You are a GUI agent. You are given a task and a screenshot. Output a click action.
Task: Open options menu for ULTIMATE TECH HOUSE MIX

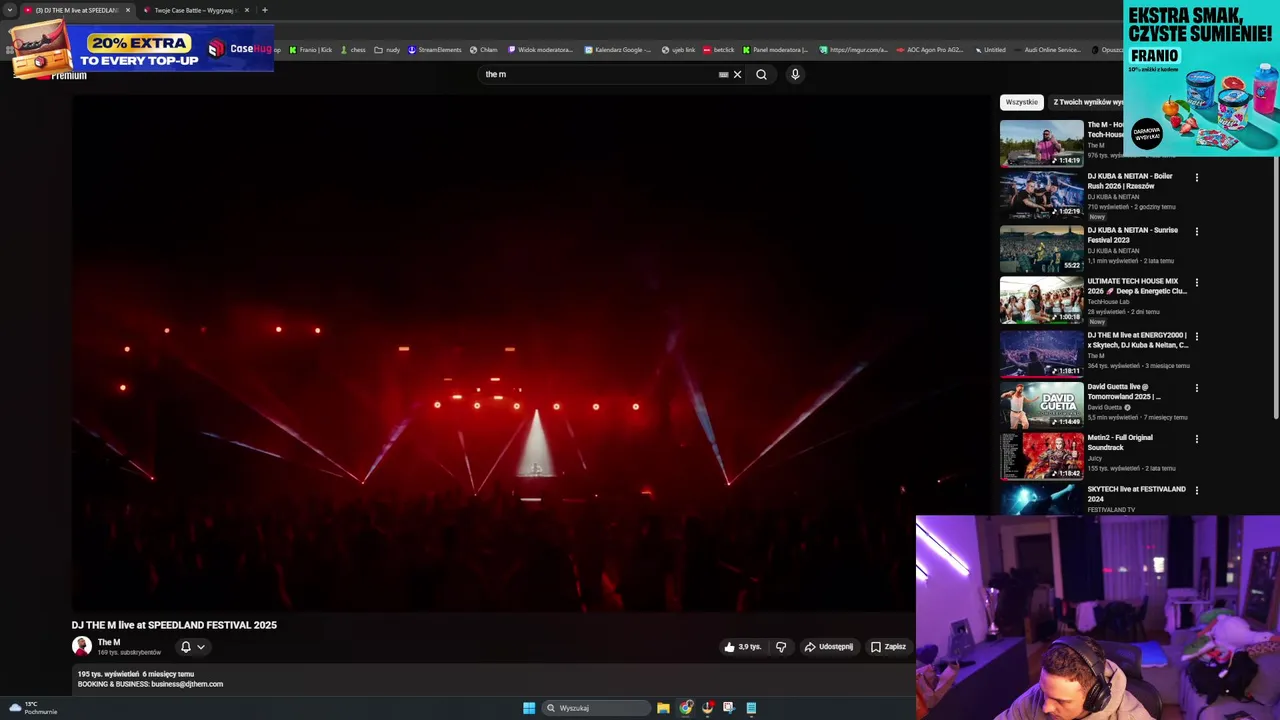coord(1196,283)
